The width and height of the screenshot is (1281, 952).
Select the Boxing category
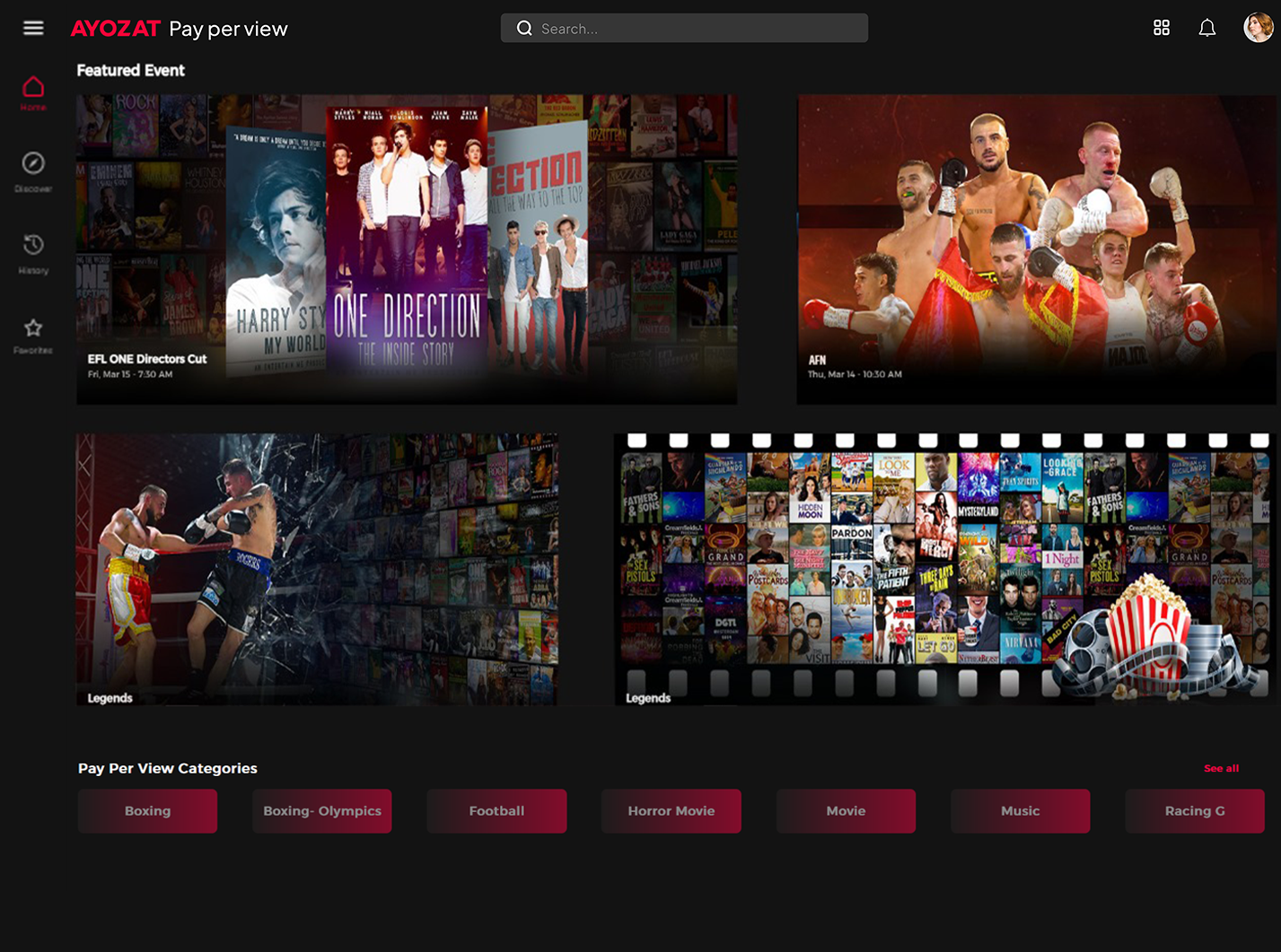(147, 811)
